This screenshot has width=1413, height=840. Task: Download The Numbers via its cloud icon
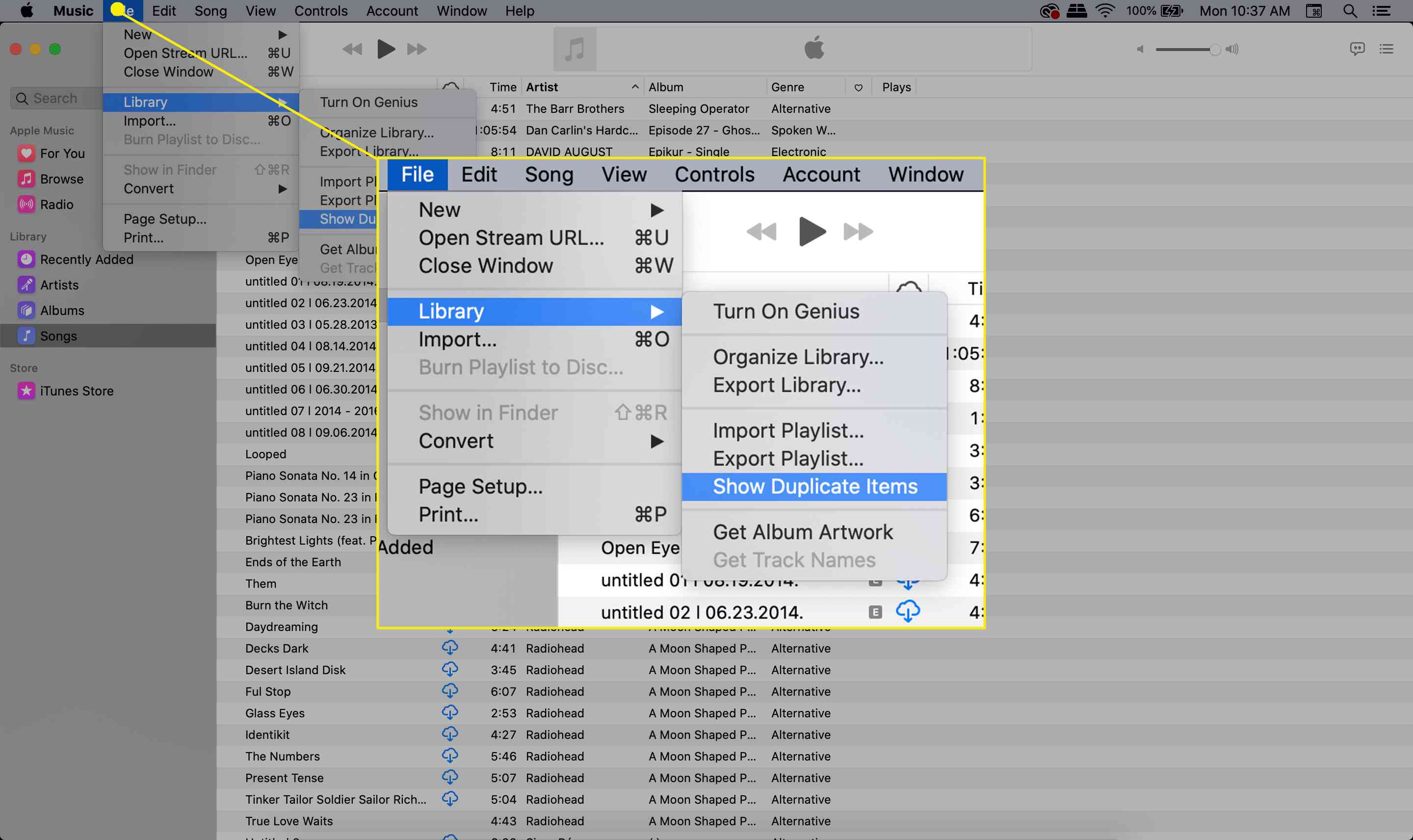tap(450, 756)
